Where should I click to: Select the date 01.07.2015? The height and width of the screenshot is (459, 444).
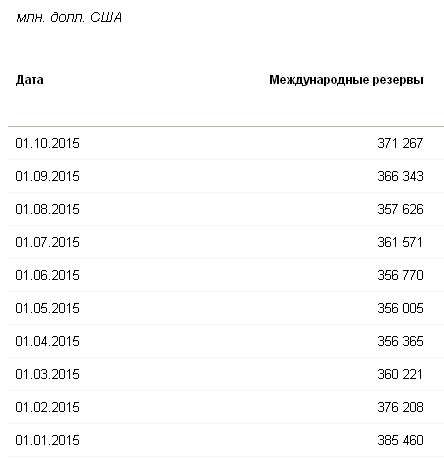click(47, 242)
